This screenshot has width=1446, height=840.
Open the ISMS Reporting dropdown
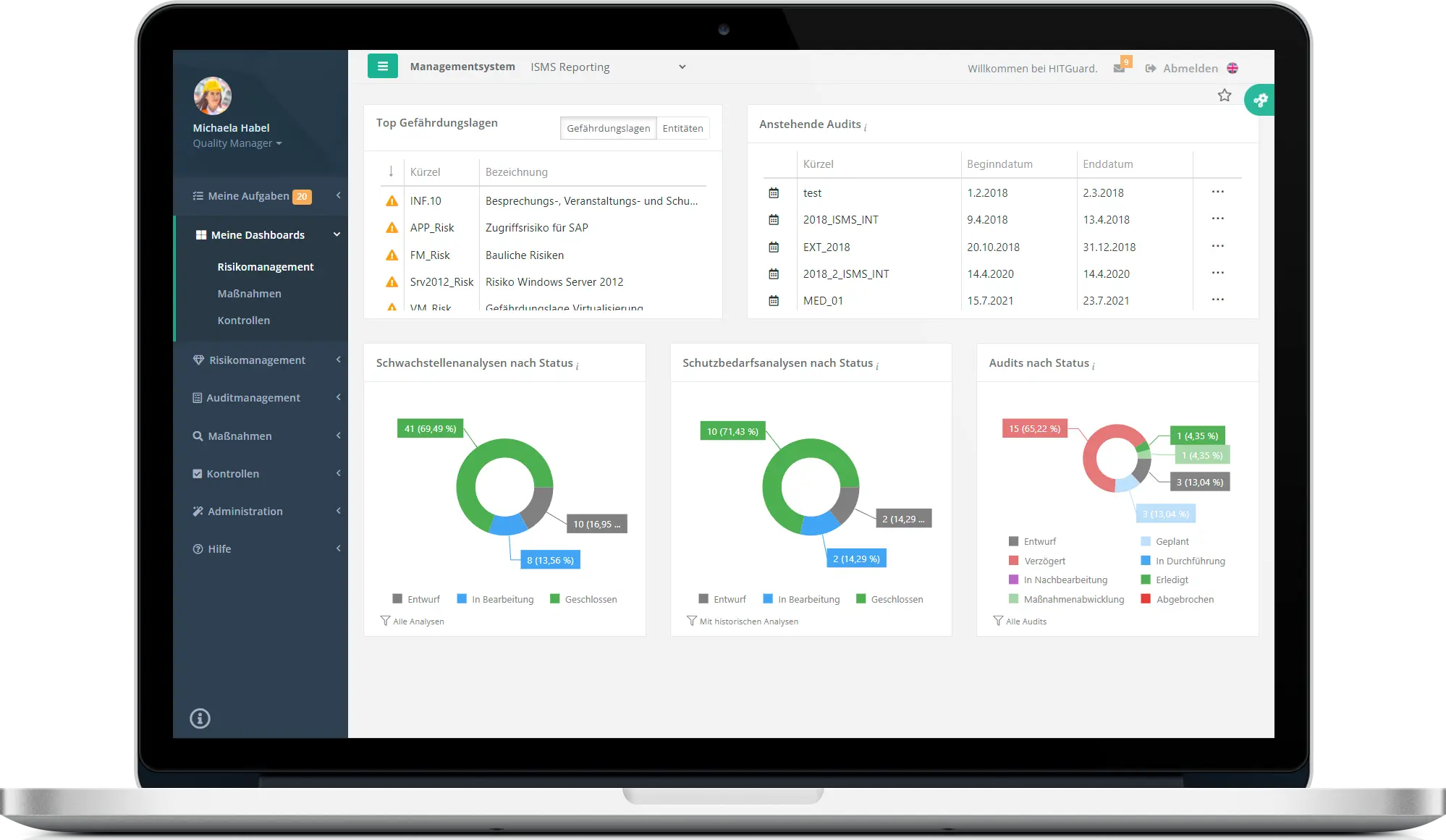tap(609, 67)
